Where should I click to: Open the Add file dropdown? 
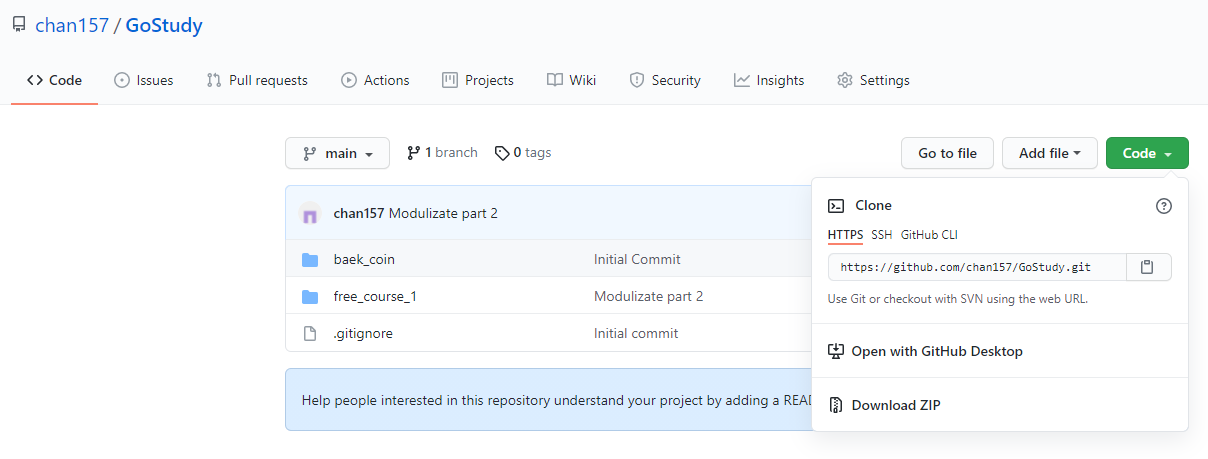coord(1050,153)
